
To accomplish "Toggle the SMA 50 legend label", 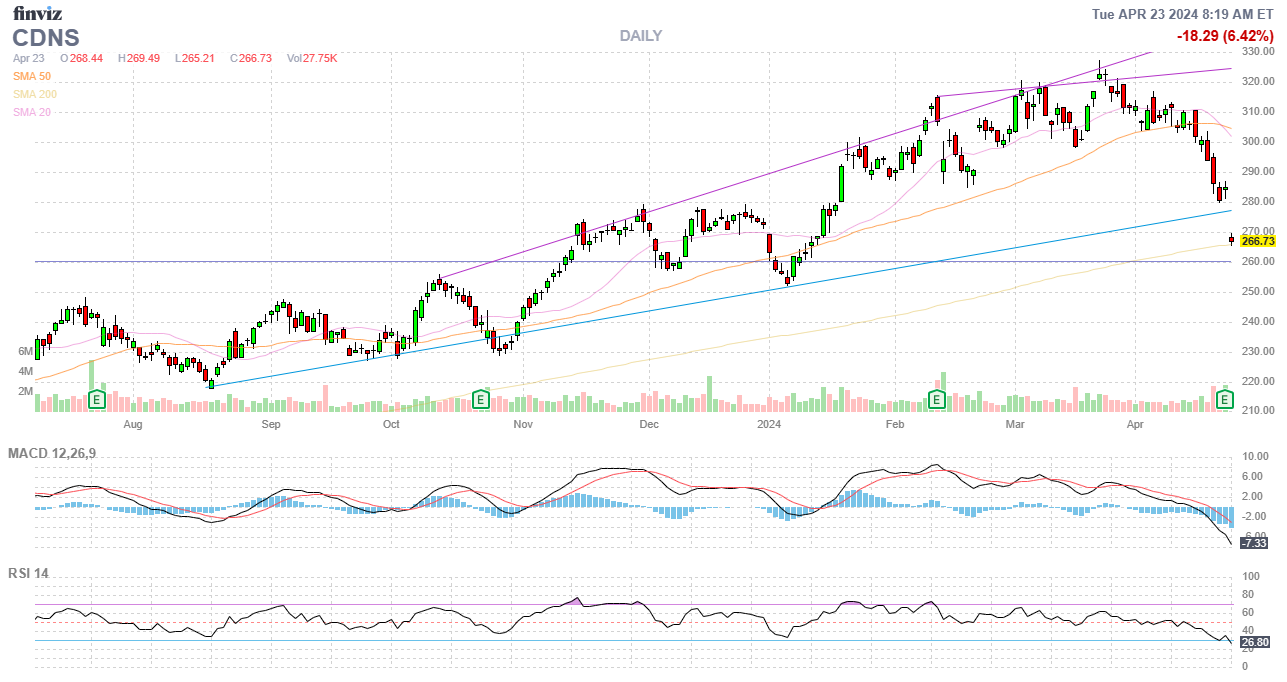I will (32, 76).
